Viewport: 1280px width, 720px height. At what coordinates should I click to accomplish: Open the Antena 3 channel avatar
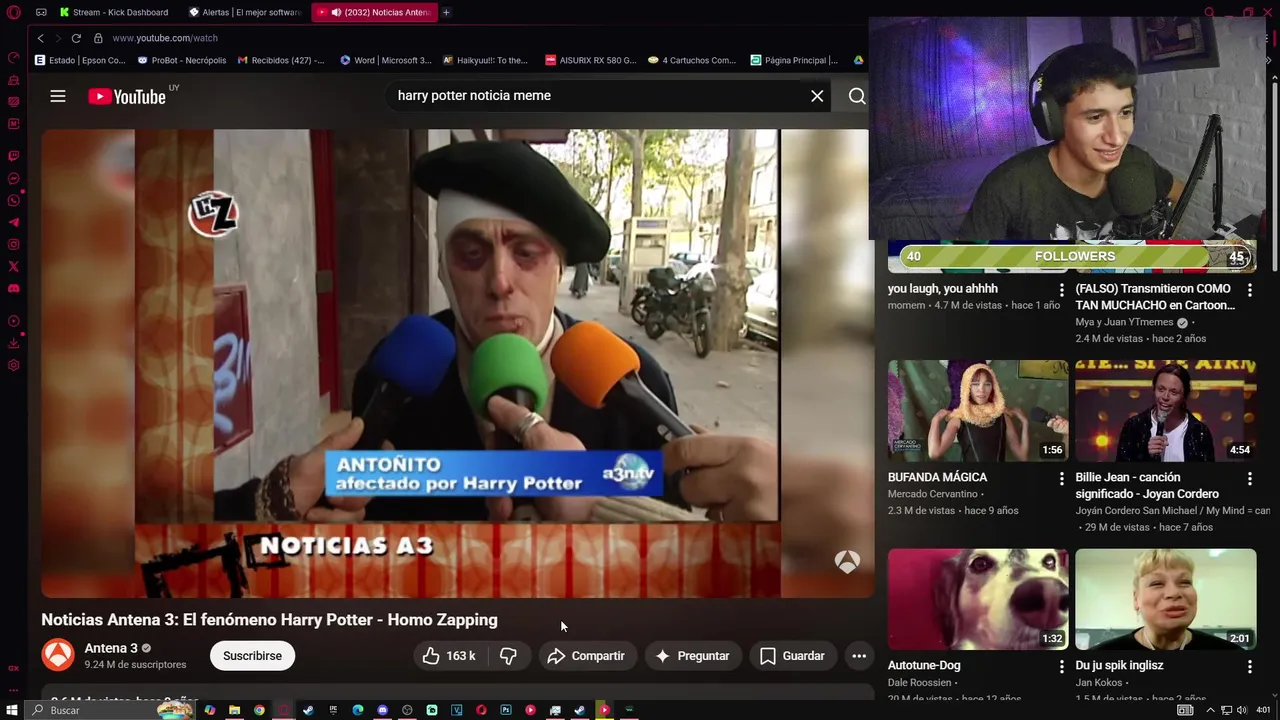58,656
